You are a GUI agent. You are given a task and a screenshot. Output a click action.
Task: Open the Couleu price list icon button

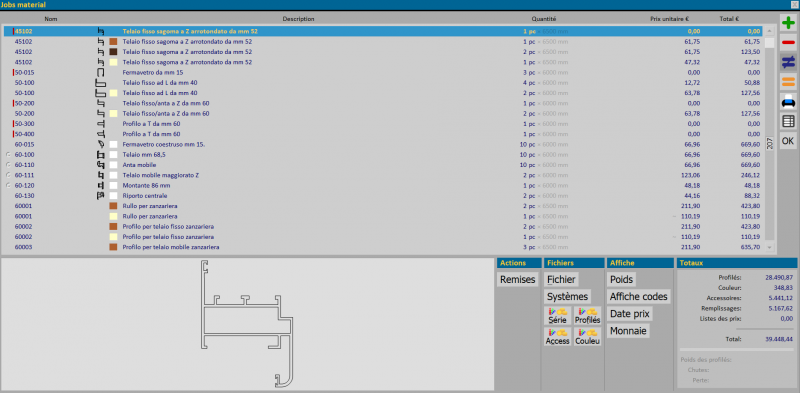pyautogui.click(x=587, y=337)
